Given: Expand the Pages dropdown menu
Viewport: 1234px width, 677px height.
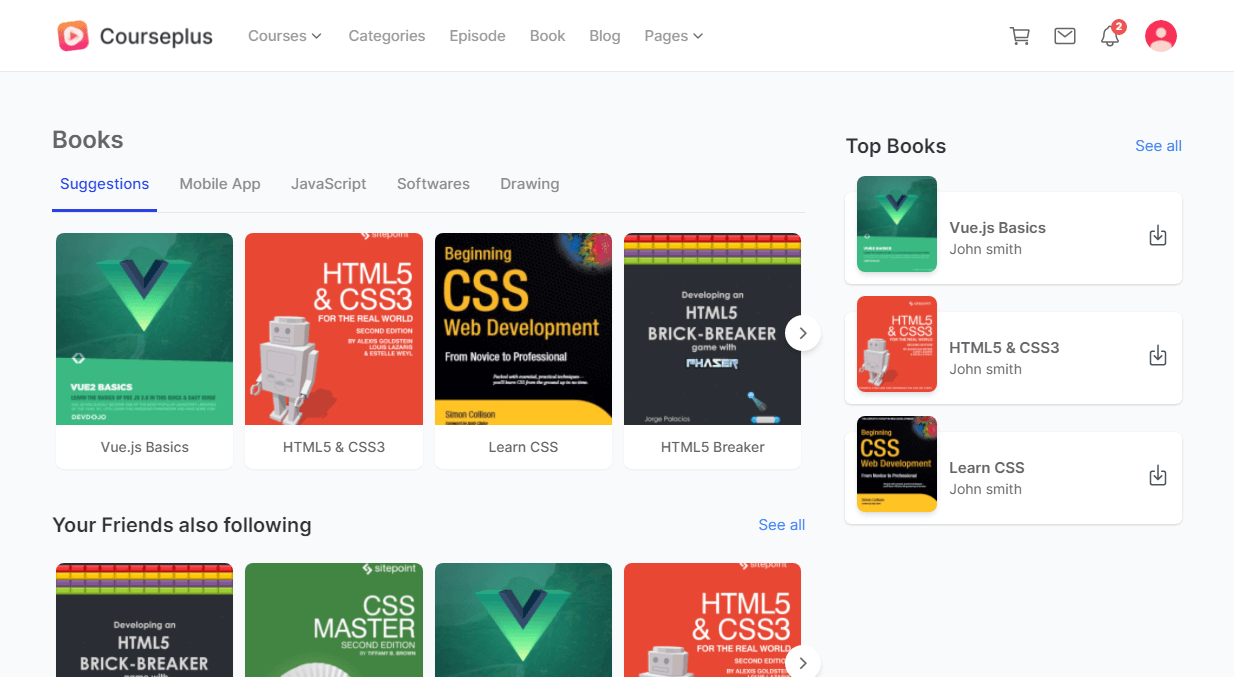Looking at the screenshot, I should (673, 36).
